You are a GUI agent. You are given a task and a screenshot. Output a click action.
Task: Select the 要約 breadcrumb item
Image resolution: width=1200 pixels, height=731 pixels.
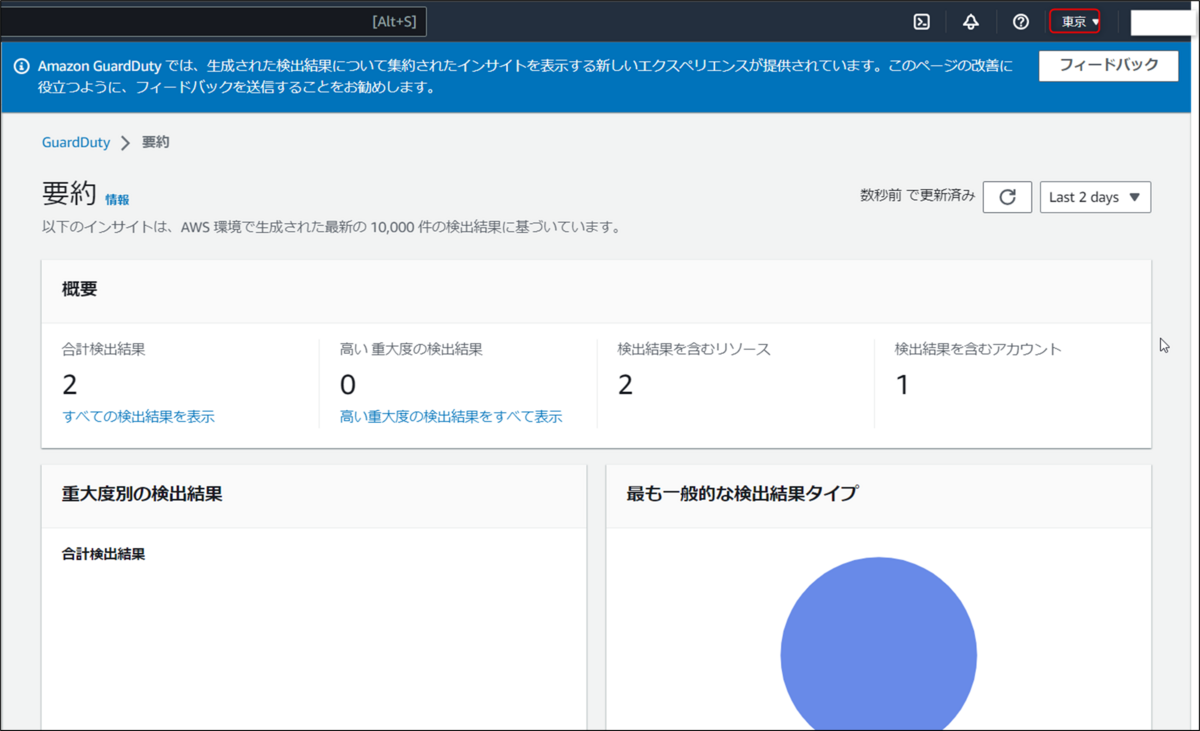tap(155, 142)
